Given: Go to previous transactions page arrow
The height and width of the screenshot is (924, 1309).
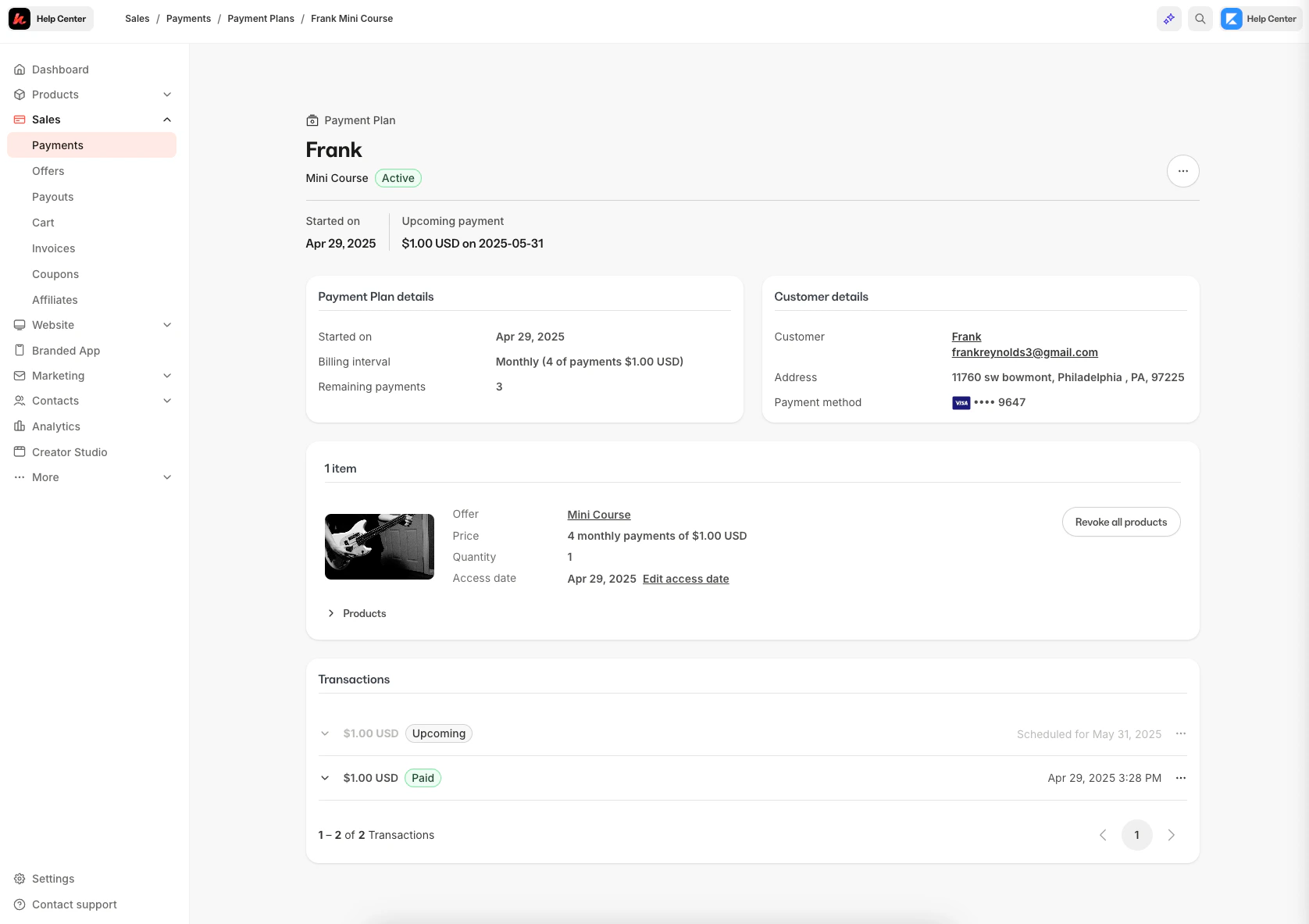Looking at the screenshot, I should point(1103,835).
